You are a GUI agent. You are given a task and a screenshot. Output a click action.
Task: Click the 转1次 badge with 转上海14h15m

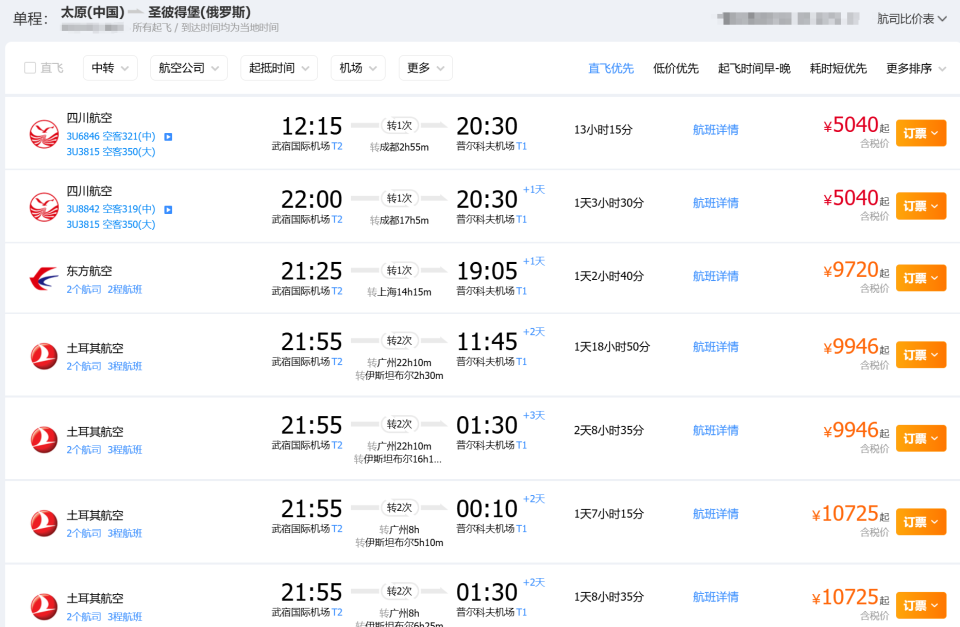399,271
